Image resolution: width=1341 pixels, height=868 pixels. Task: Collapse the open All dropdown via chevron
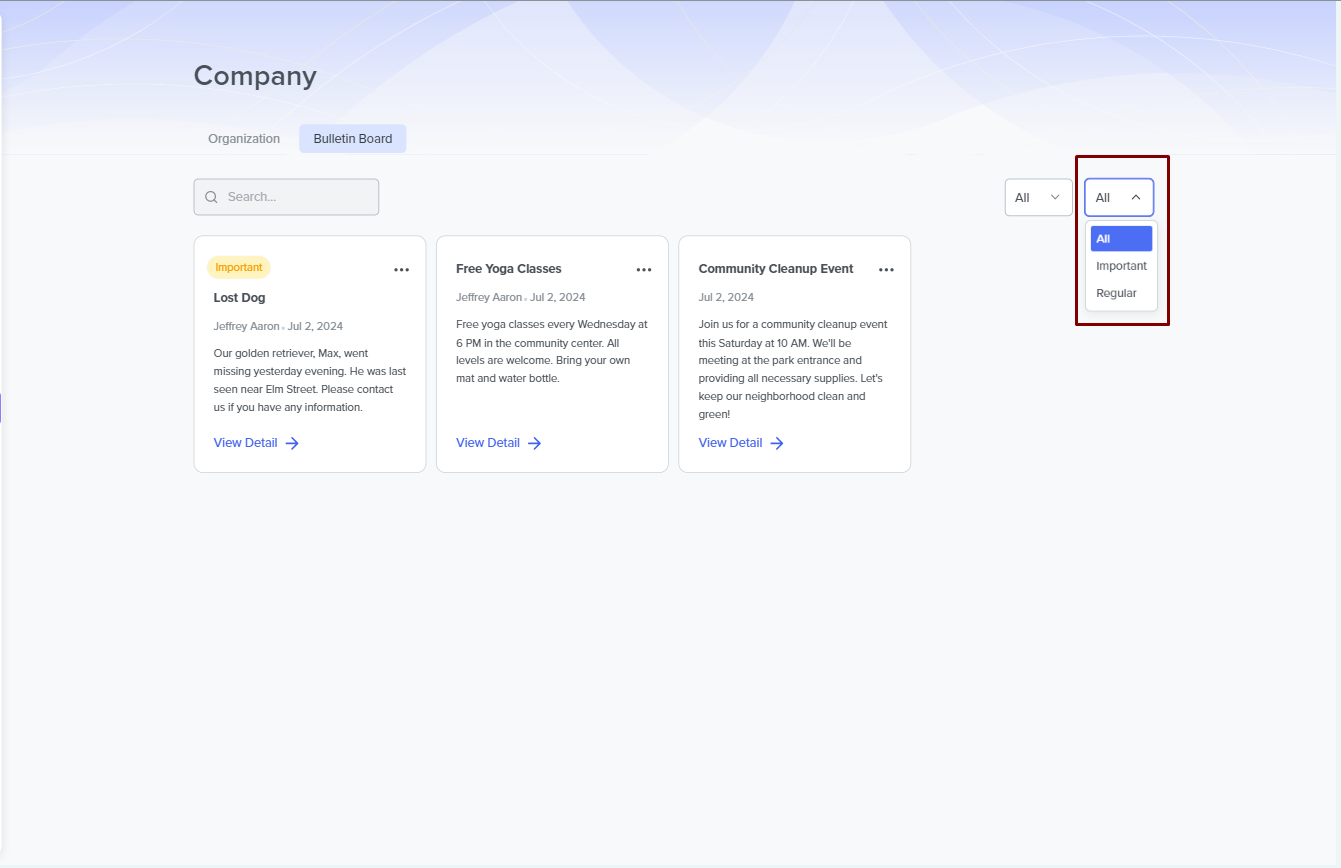(x=1136, y=197)
